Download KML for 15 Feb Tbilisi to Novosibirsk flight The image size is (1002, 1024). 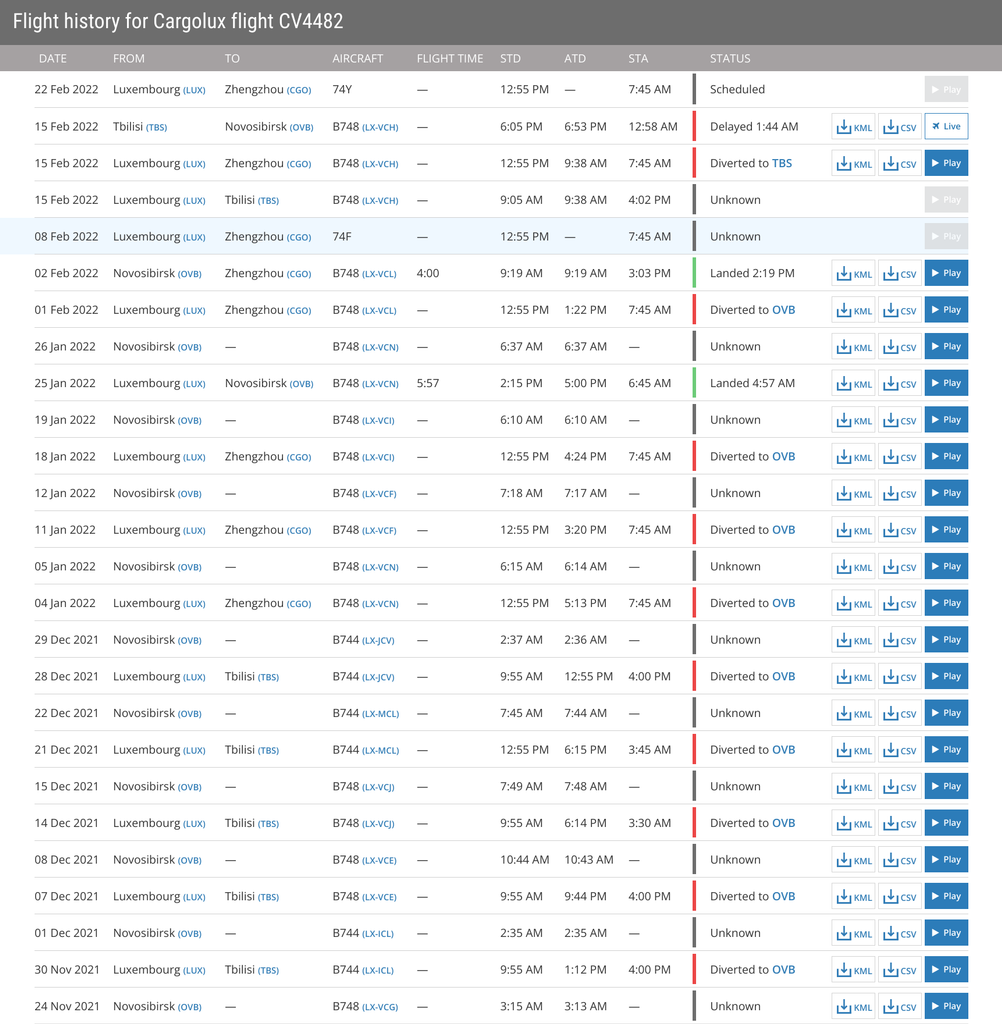tap(854, 127)
